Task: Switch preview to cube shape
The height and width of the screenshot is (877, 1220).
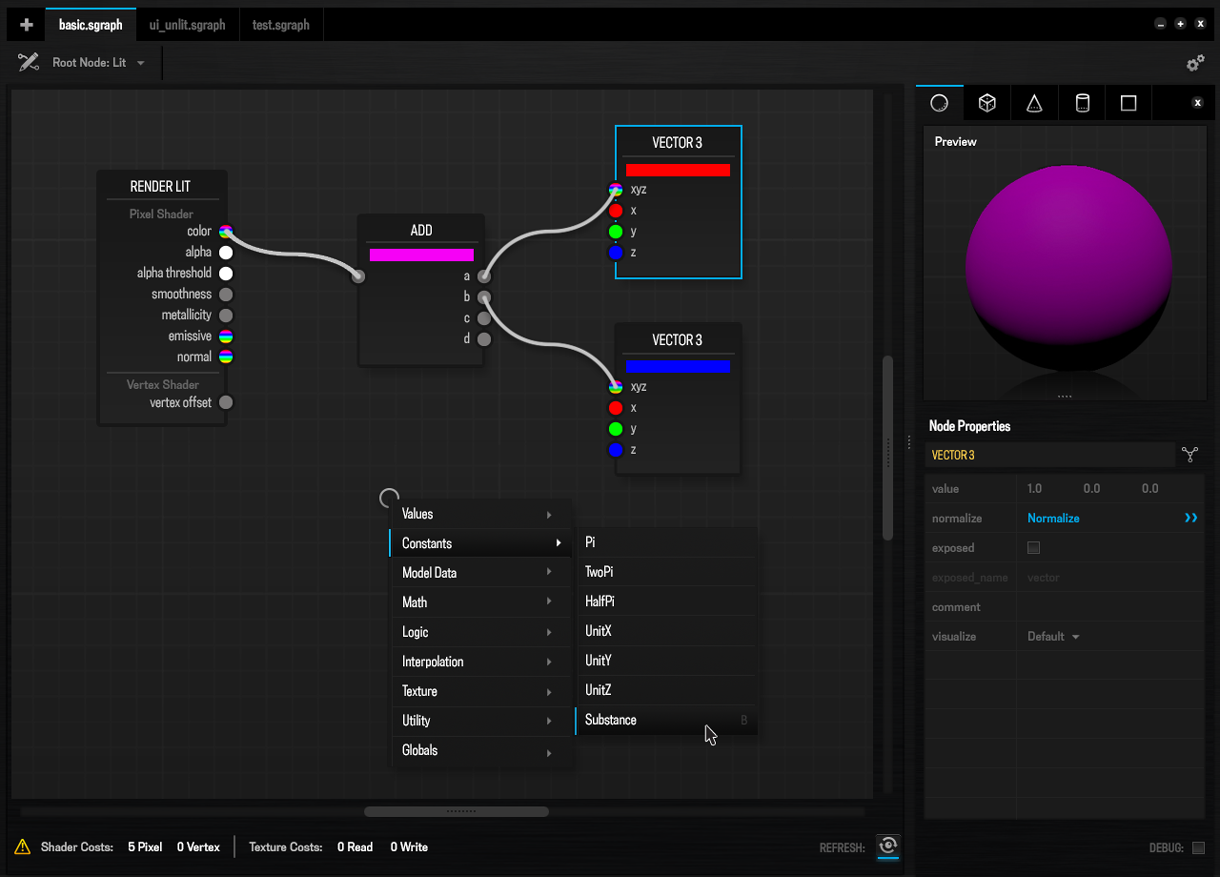Action: (987, 103)
